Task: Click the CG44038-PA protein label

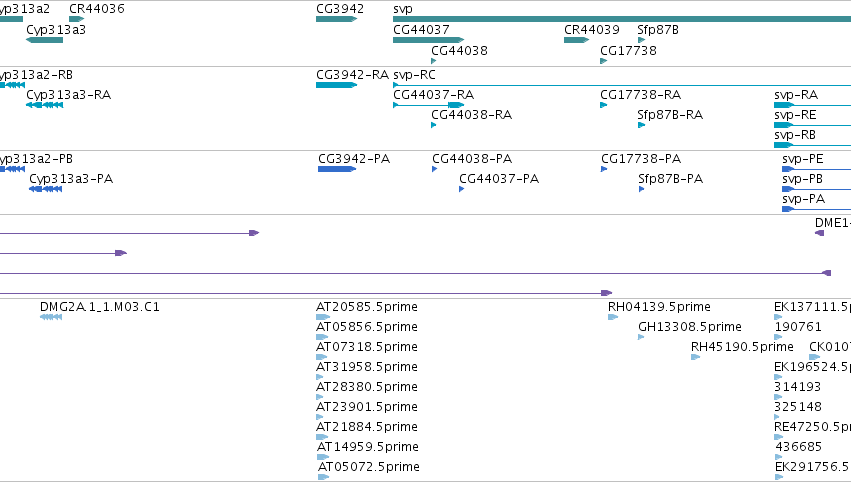Action: (472, 158)
